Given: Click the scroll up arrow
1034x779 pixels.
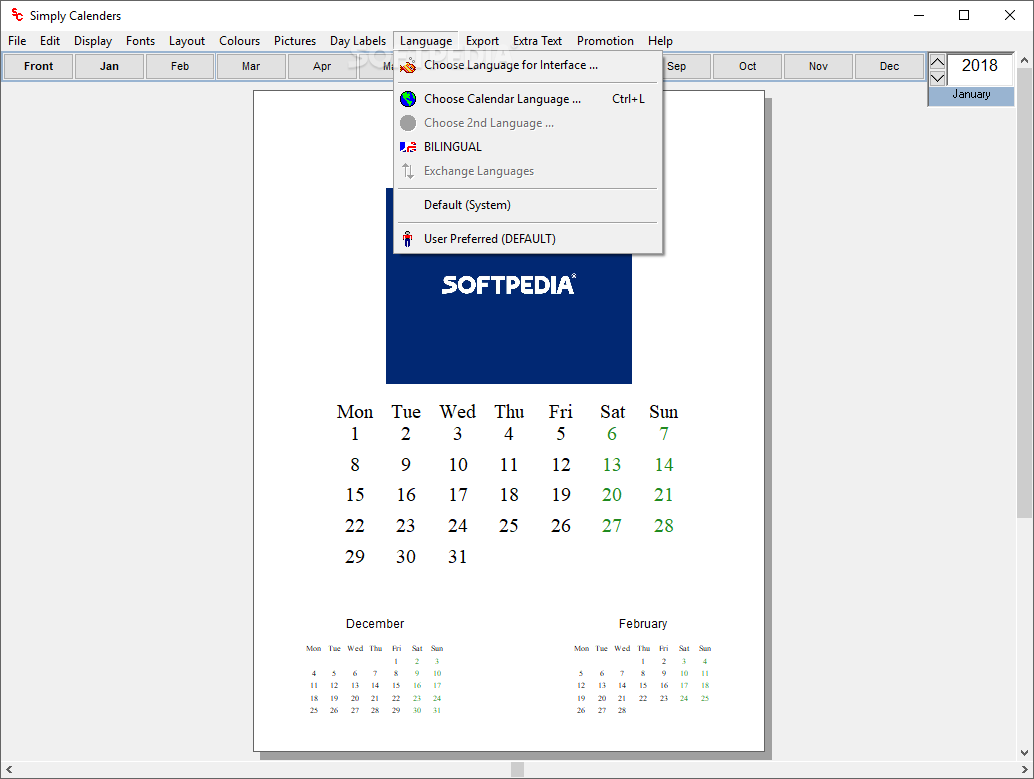Looking at the screenshot, I should [x=1024, y=60].
